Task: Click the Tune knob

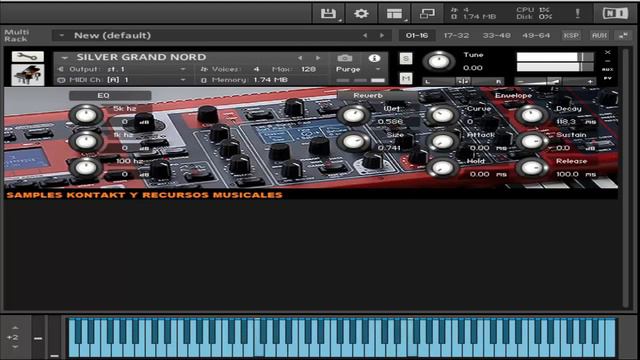Action: (x=439, y=62)
